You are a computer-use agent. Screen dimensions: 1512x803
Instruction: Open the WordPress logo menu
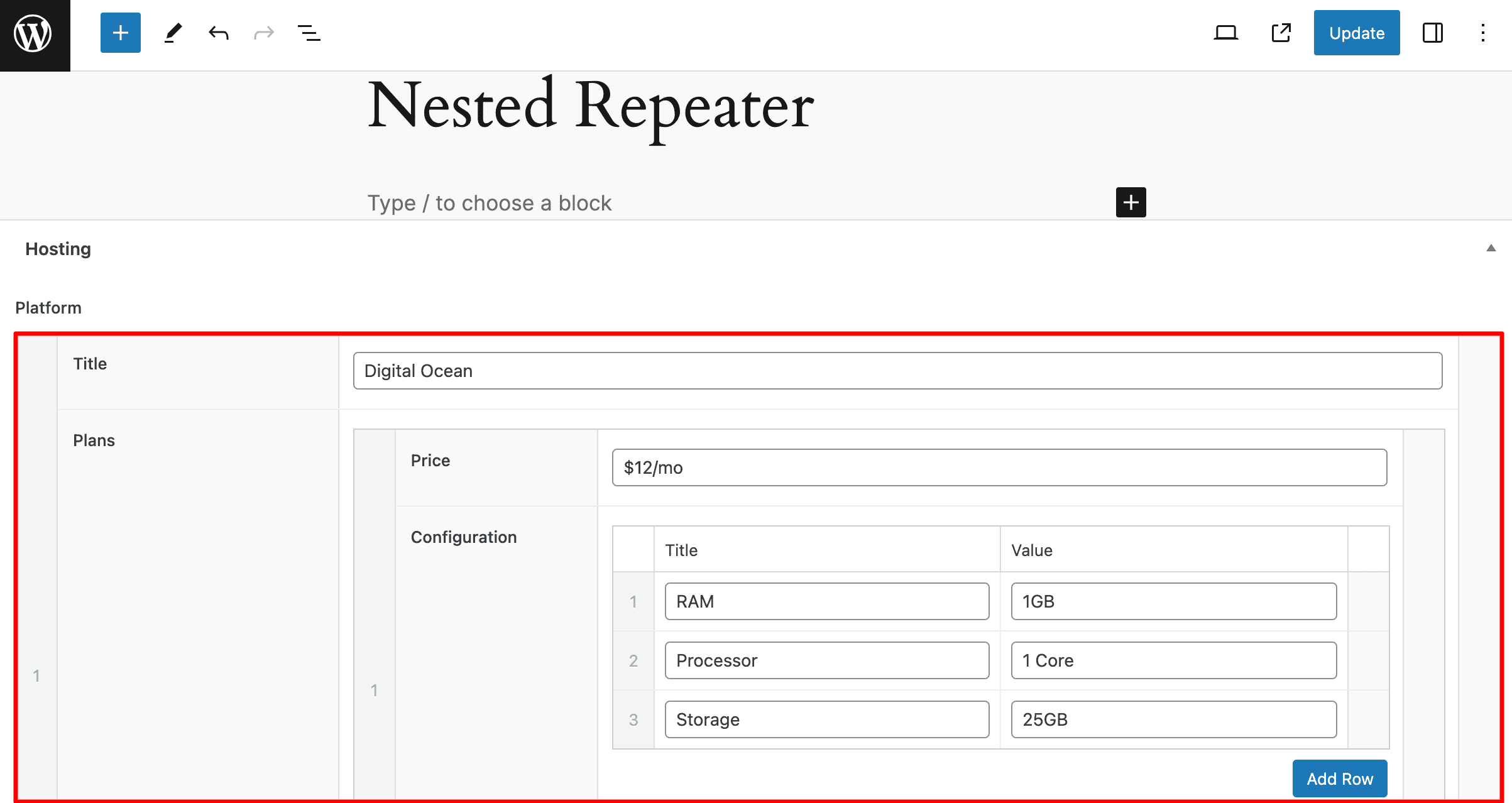pos(35,35)
